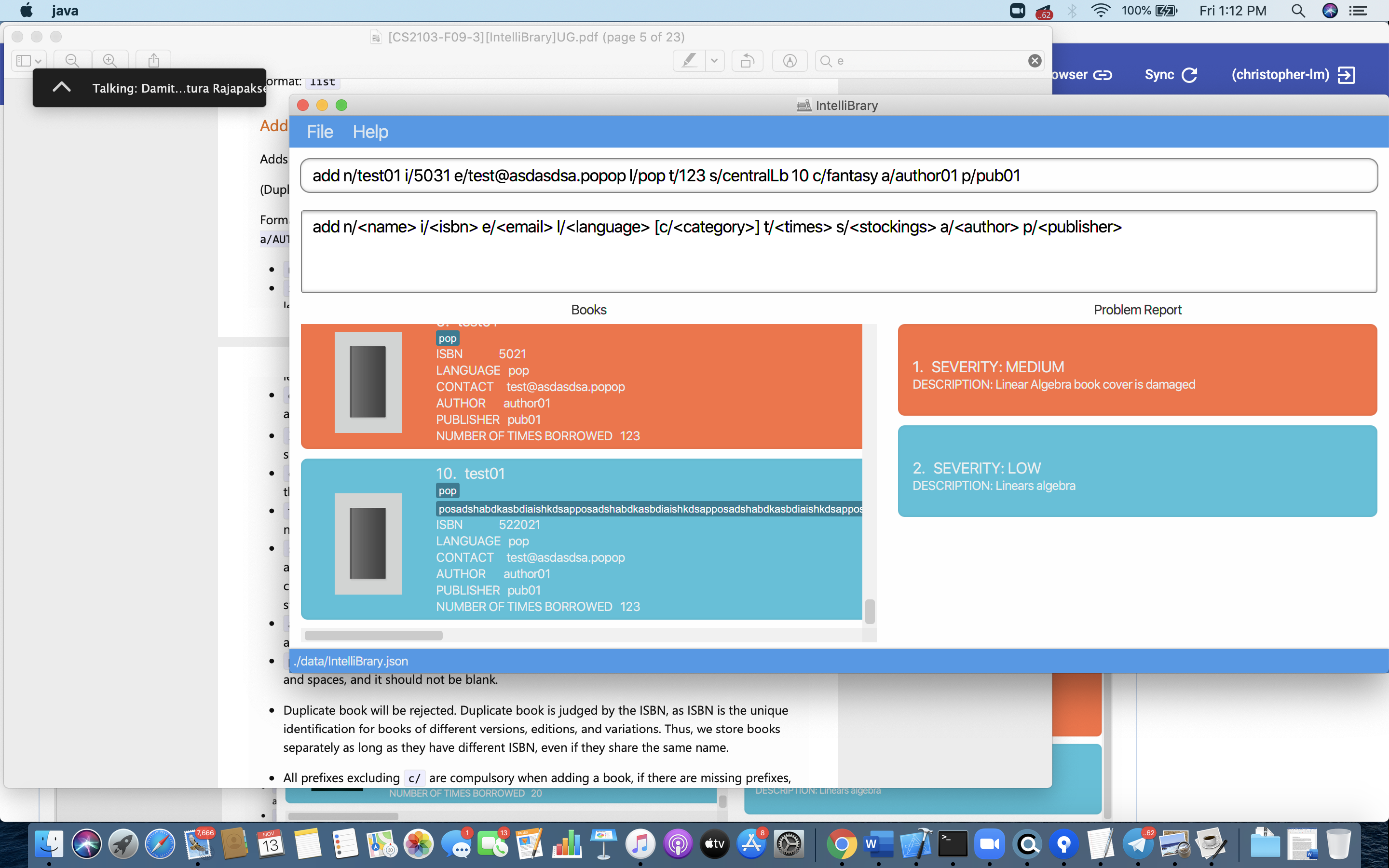Select the SEVERITY: LOW problem report card
1389x868 pixels.
tap(1136, 471)
